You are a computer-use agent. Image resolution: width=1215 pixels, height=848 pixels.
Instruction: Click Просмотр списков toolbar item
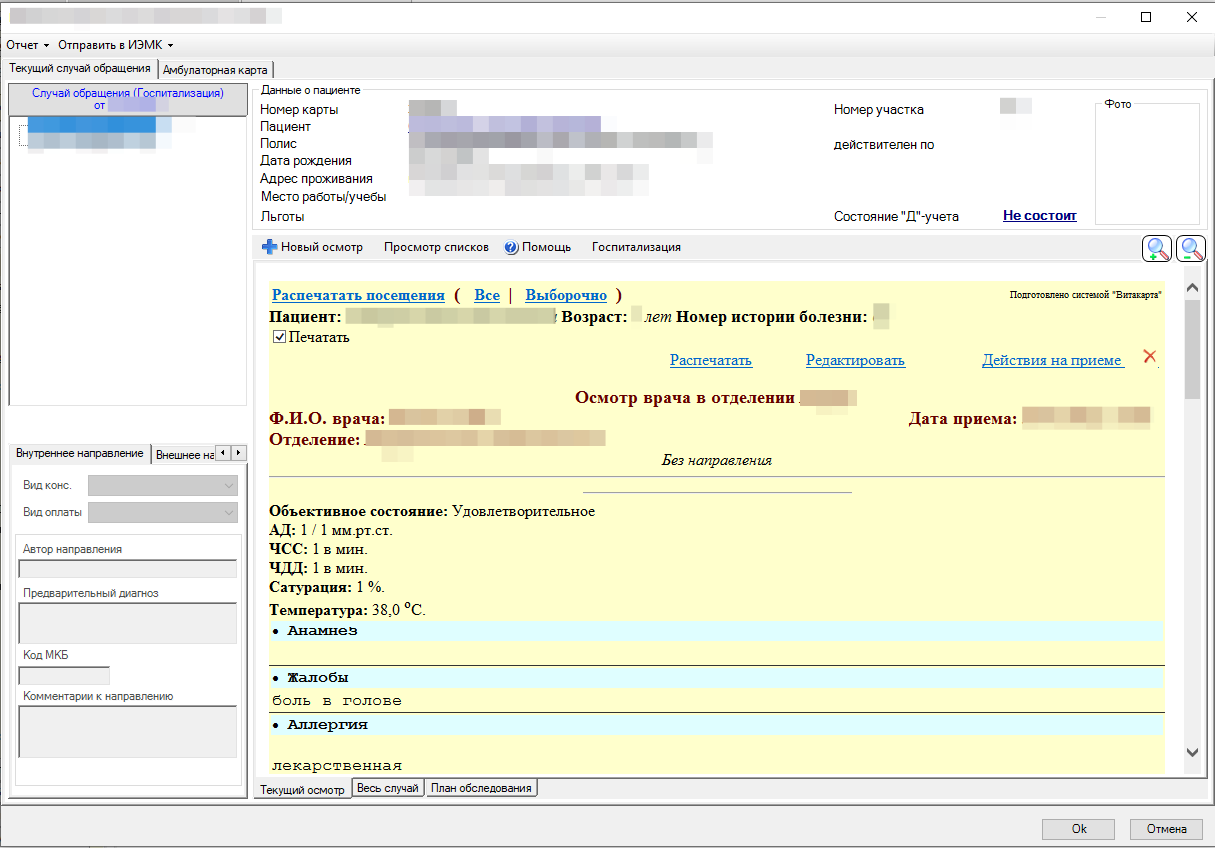436,247
